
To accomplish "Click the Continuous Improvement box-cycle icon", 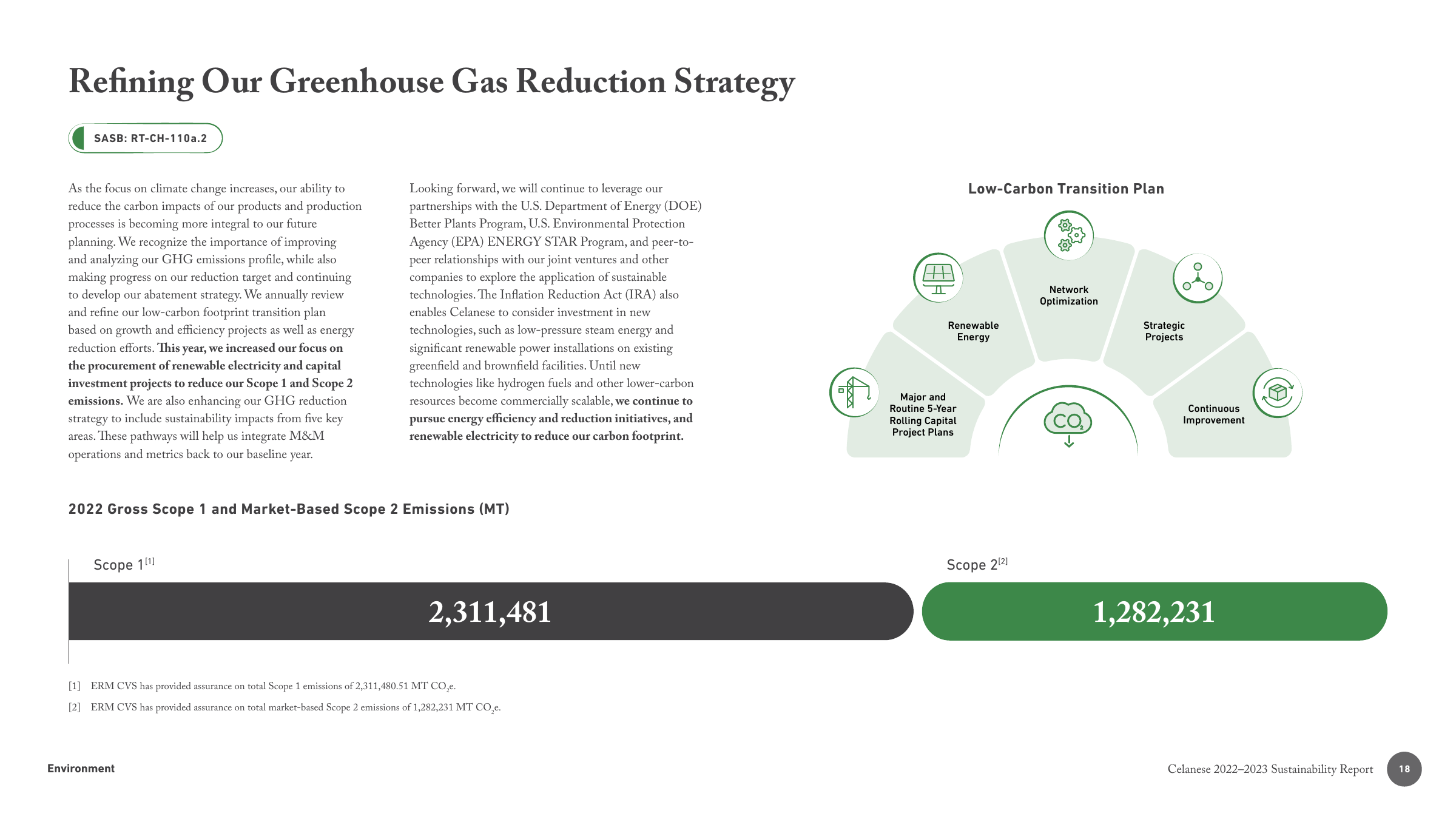I will tap(1278, 393).
